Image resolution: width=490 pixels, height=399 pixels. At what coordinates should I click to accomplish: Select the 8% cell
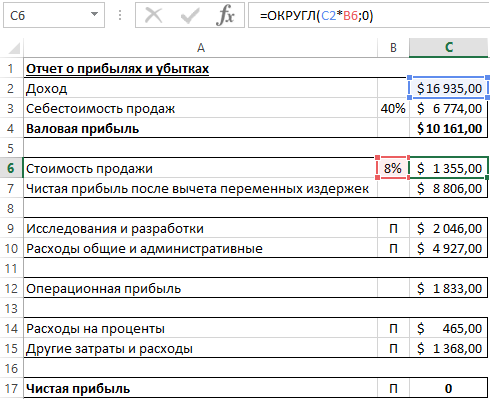coord(393,168)
